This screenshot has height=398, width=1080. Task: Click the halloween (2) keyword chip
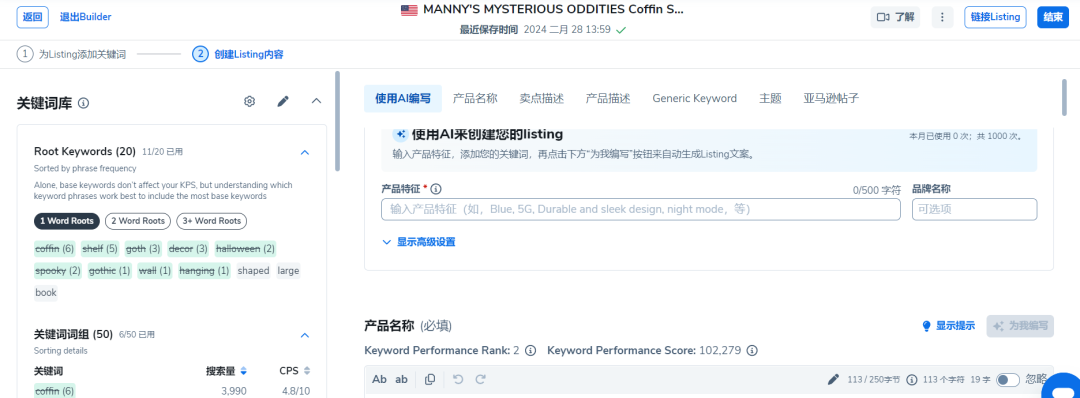(x=245, y=248)
